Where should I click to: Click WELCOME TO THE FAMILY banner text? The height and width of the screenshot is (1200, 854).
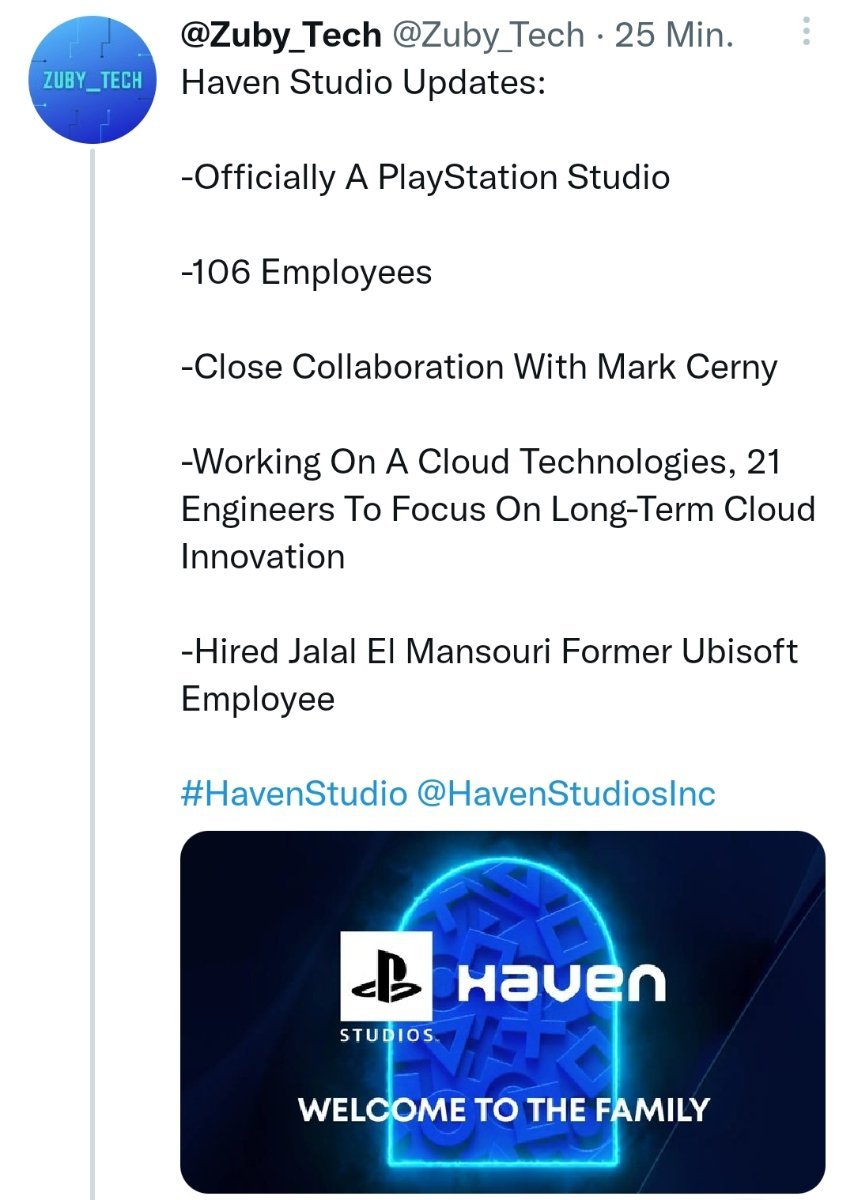tap(503, 1110)
